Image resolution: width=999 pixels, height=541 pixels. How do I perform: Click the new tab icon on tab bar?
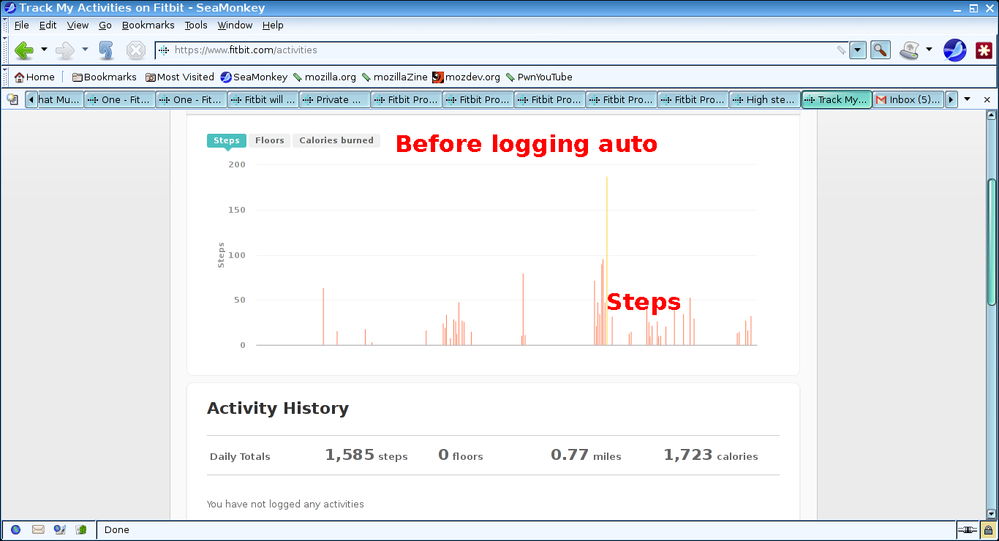(x=12, y=99)
